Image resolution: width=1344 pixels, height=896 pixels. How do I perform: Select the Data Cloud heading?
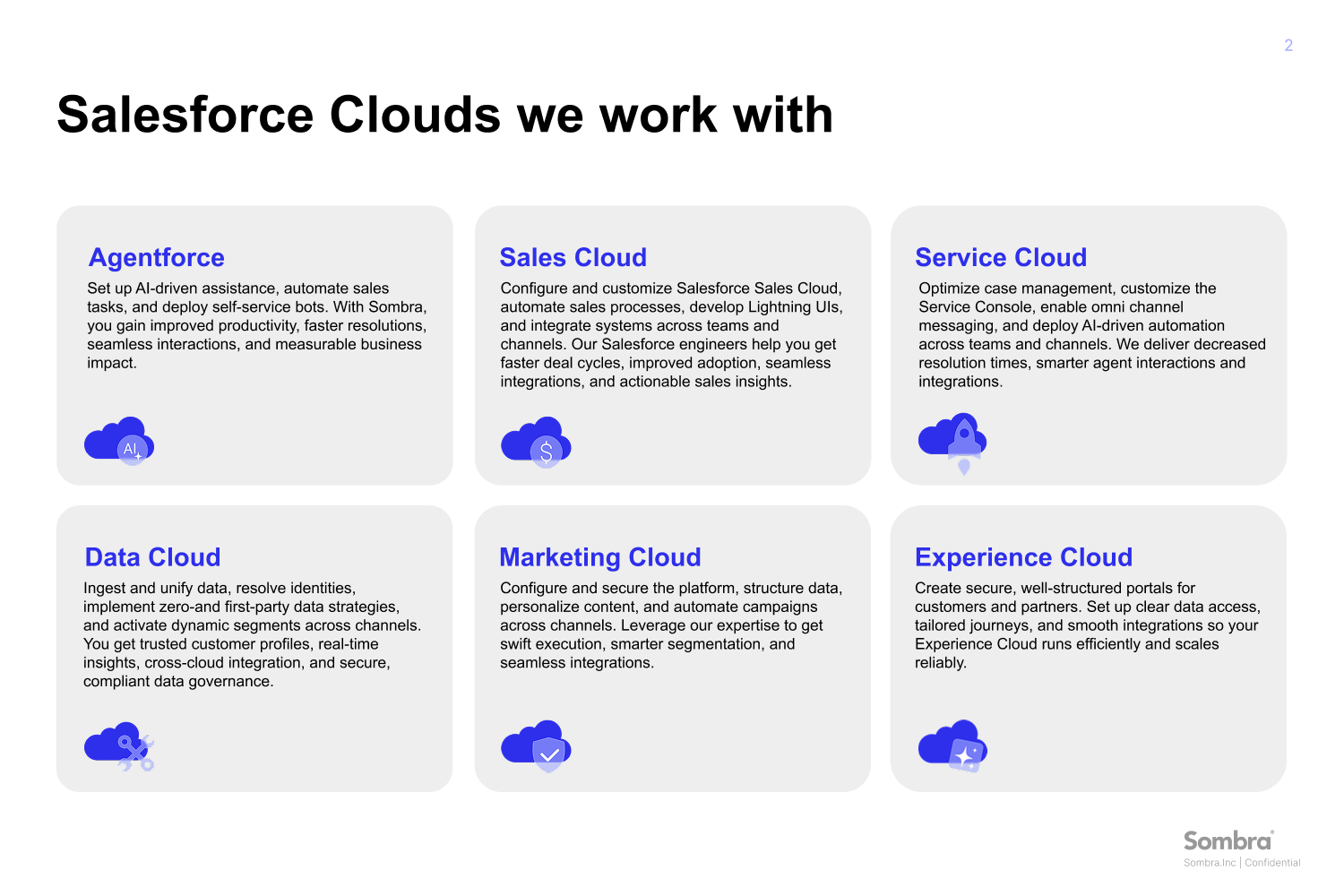[x=152, y=557]
